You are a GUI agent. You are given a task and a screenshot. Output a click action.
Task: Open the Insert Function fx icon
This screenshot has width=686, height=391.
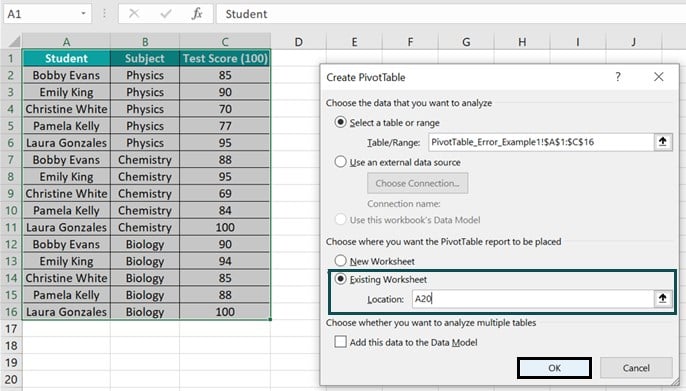(x=197, y=14)
